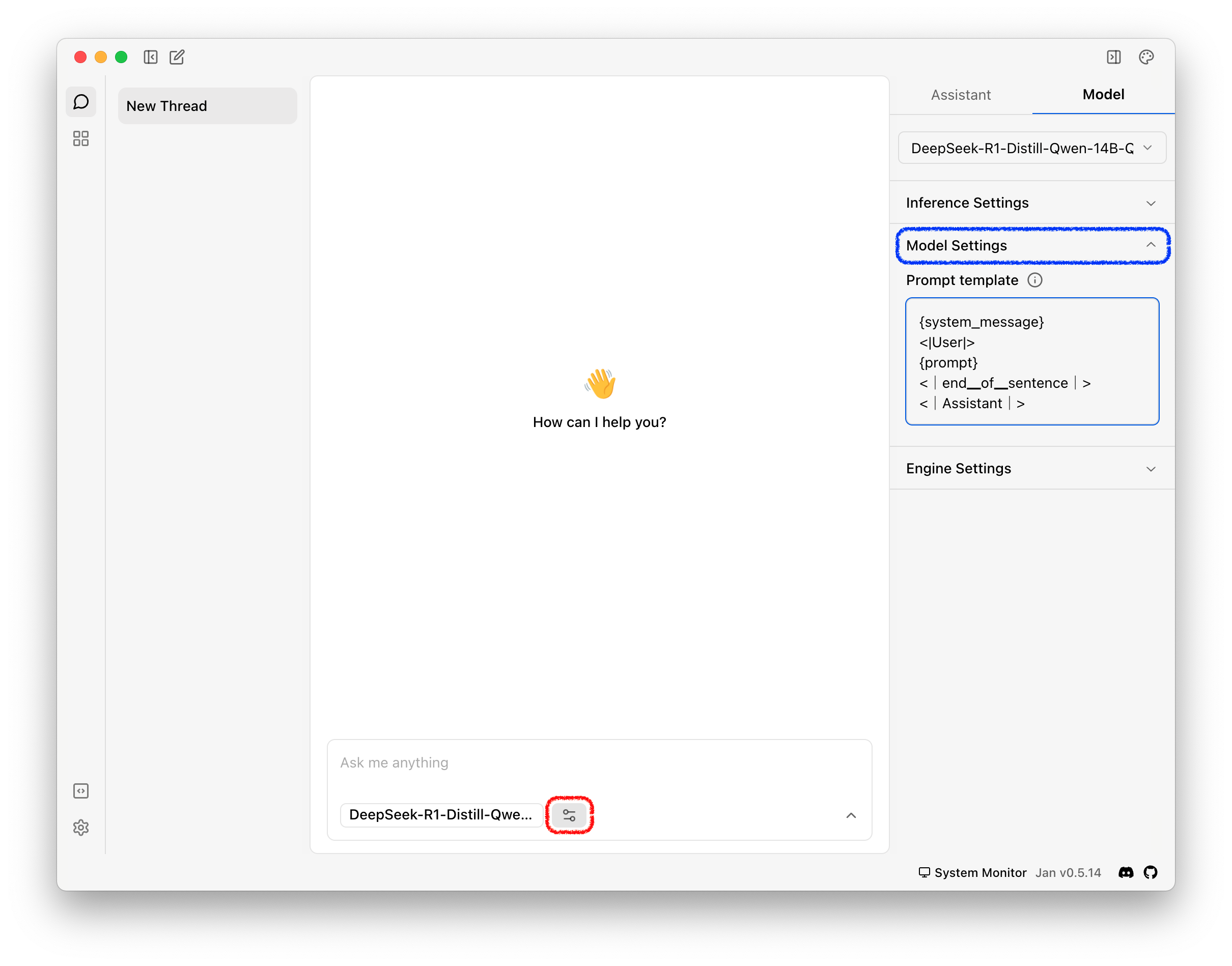The image size is (1232, 966).
Task: Open the Discord icon in status bar
Action: [x=1126, y=872]
